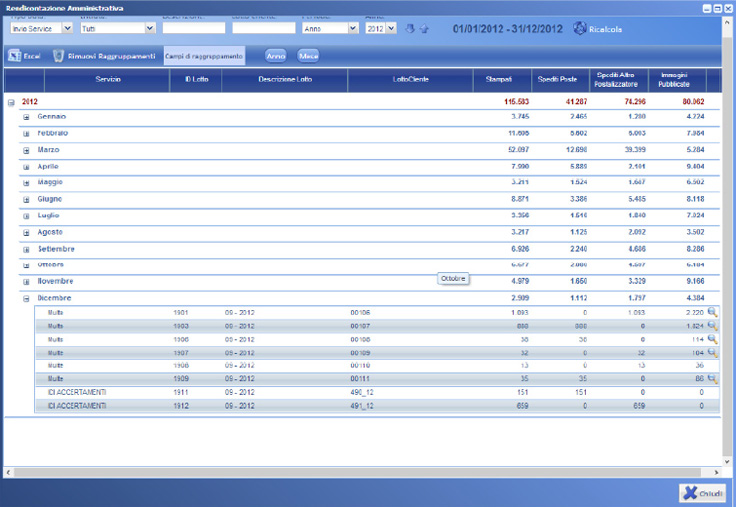
Task: Click the 00106 lotto cliente cell
Action: [360, 312]
